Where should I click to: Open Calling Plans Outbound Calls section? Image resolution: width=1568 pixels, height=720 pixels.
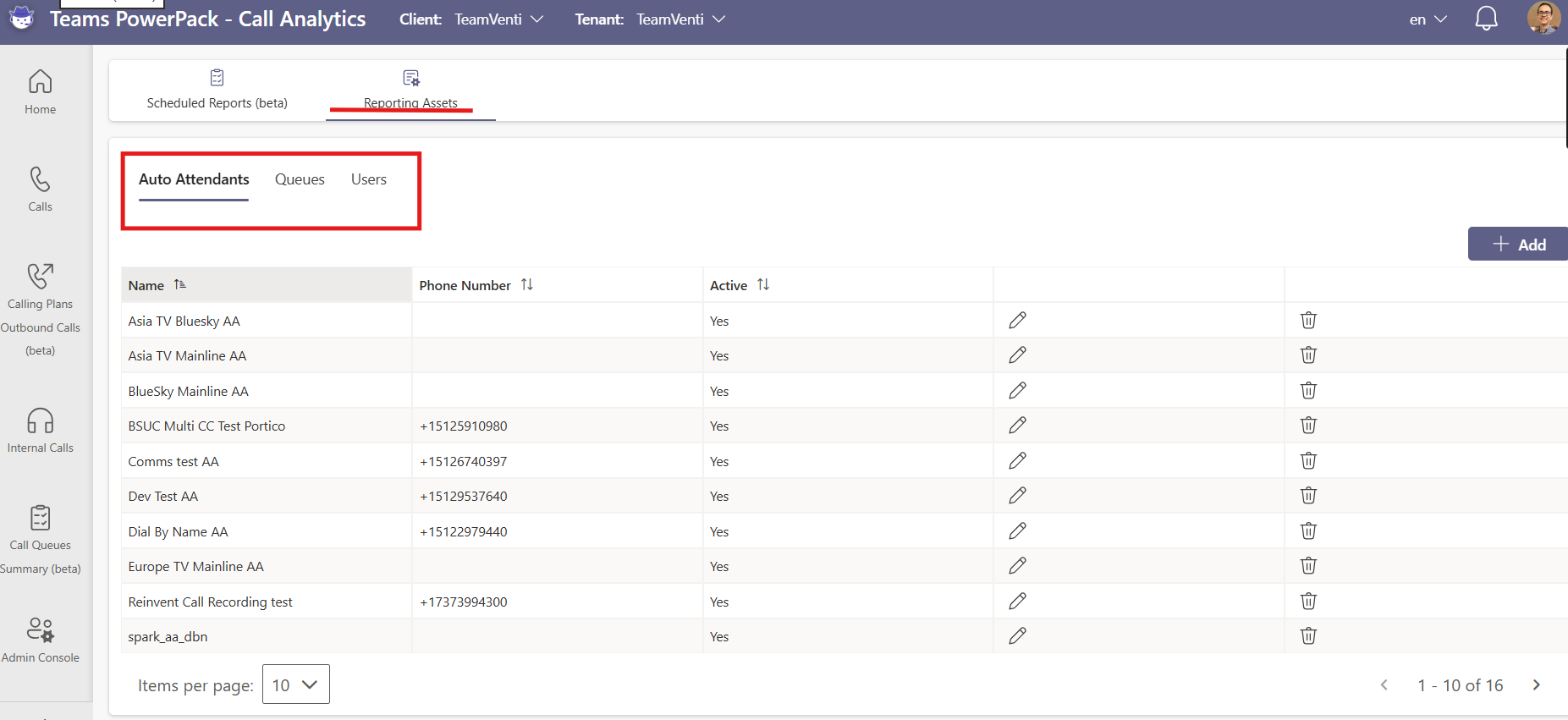pos(40,310)
